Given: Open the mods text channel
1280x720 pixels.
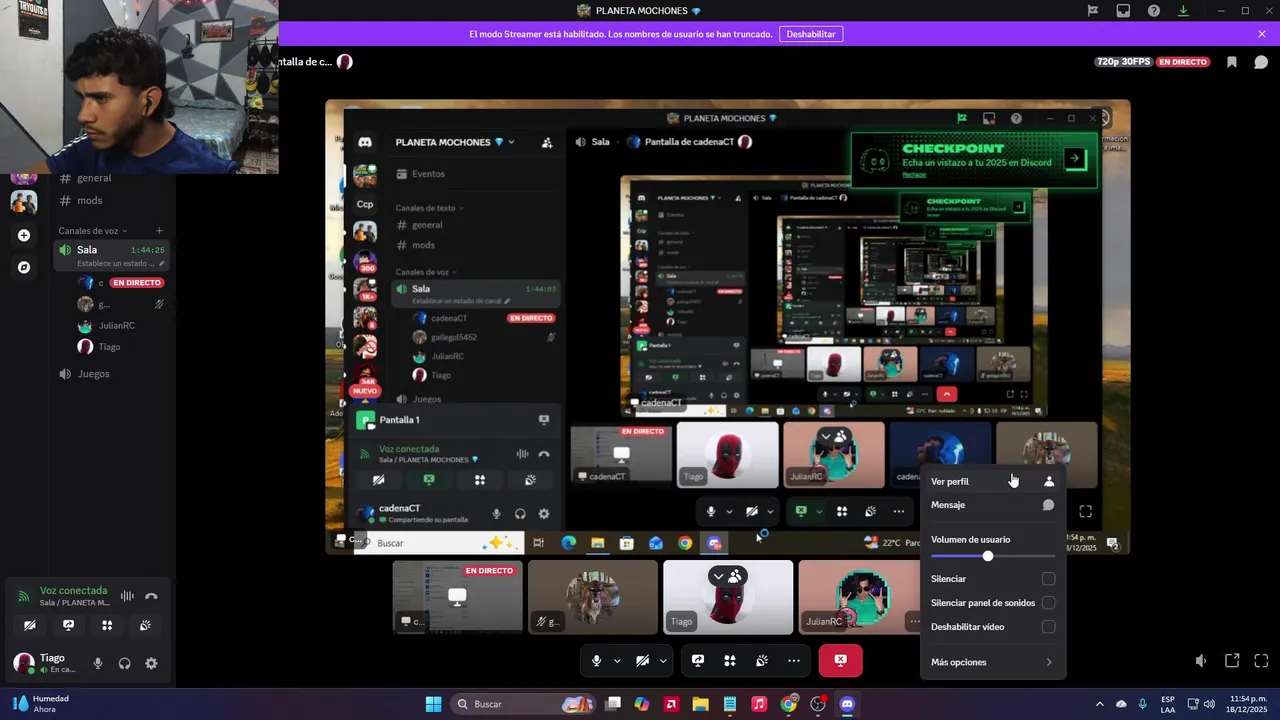Looking at the screenshot, I should coord(90,200).
